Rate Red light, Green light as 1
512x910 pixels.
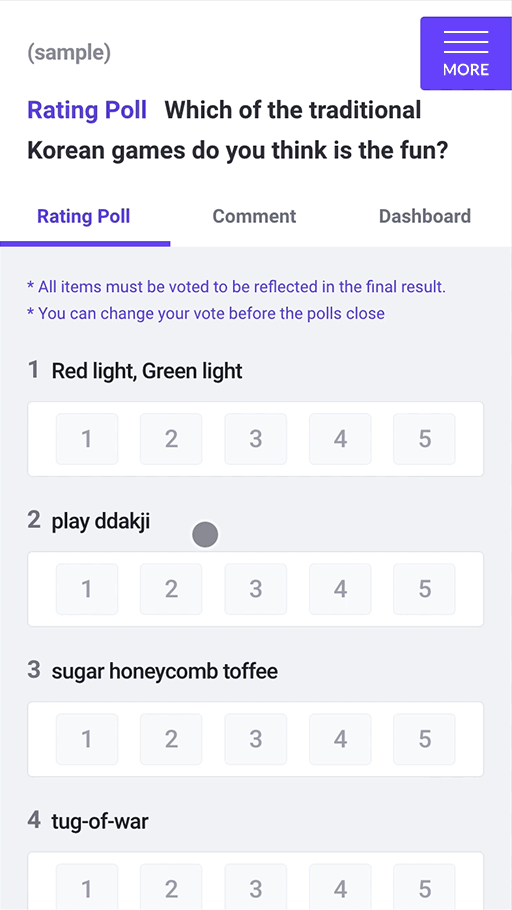(x=87, y=439)
